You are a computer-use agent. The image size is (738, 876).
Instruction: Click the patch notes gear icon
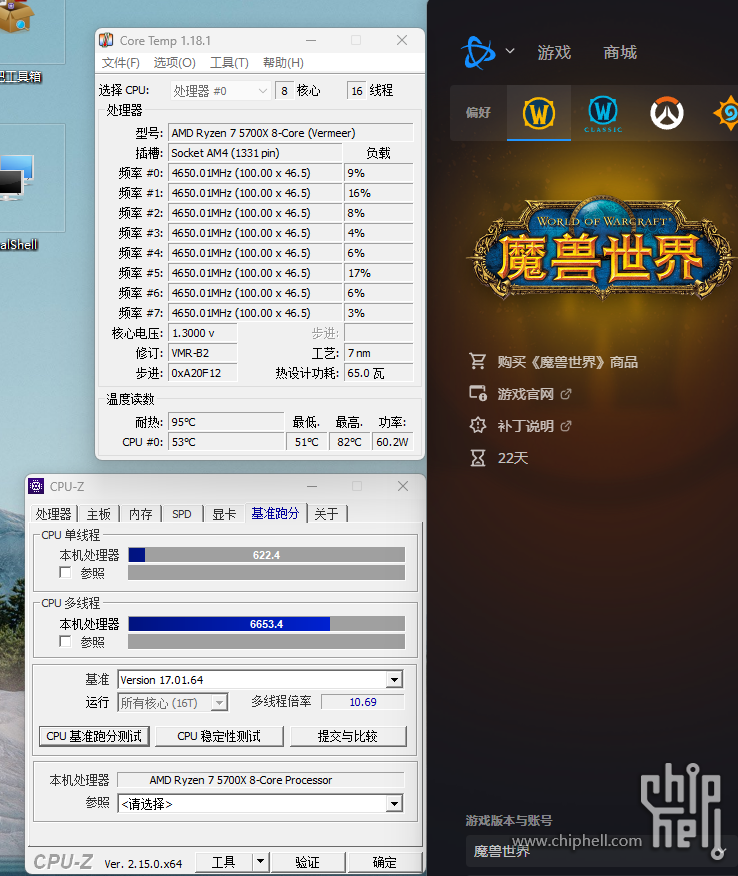pos(478,425)
